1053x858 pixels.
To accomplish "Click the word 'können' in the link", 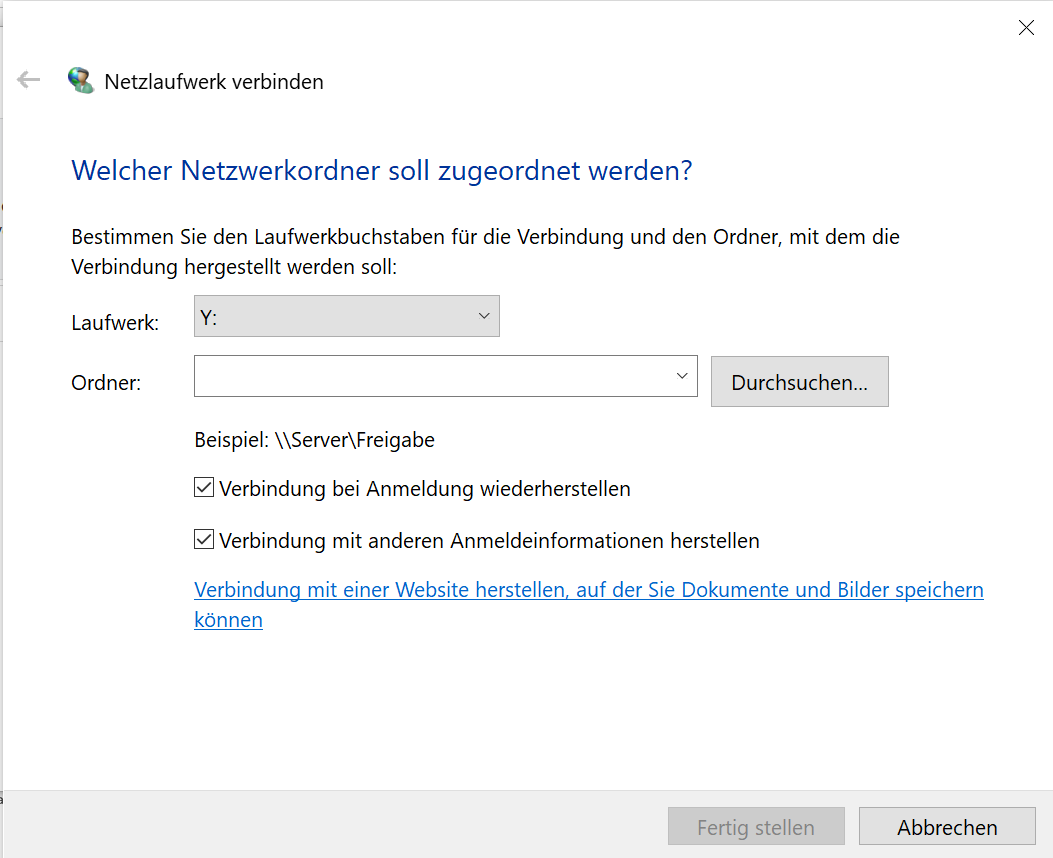I will 228,620.
